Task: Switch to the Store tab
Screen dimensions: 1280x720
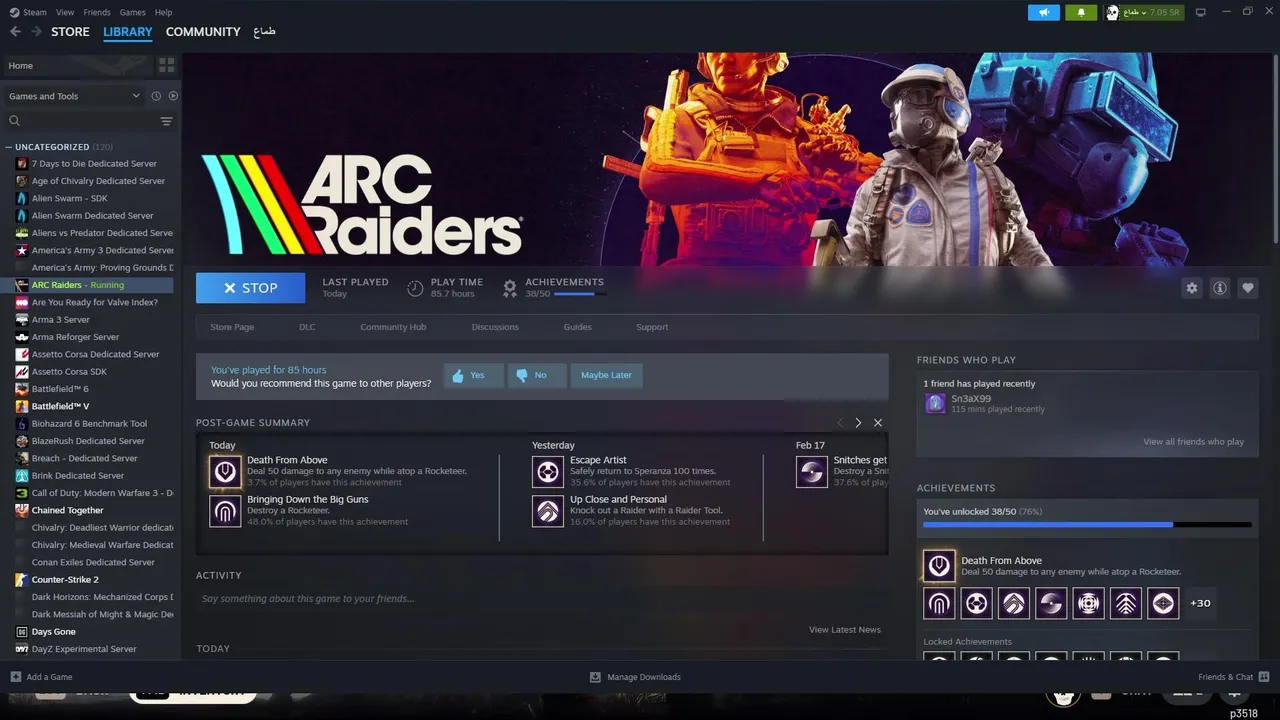Action: [x=70, y=32]
